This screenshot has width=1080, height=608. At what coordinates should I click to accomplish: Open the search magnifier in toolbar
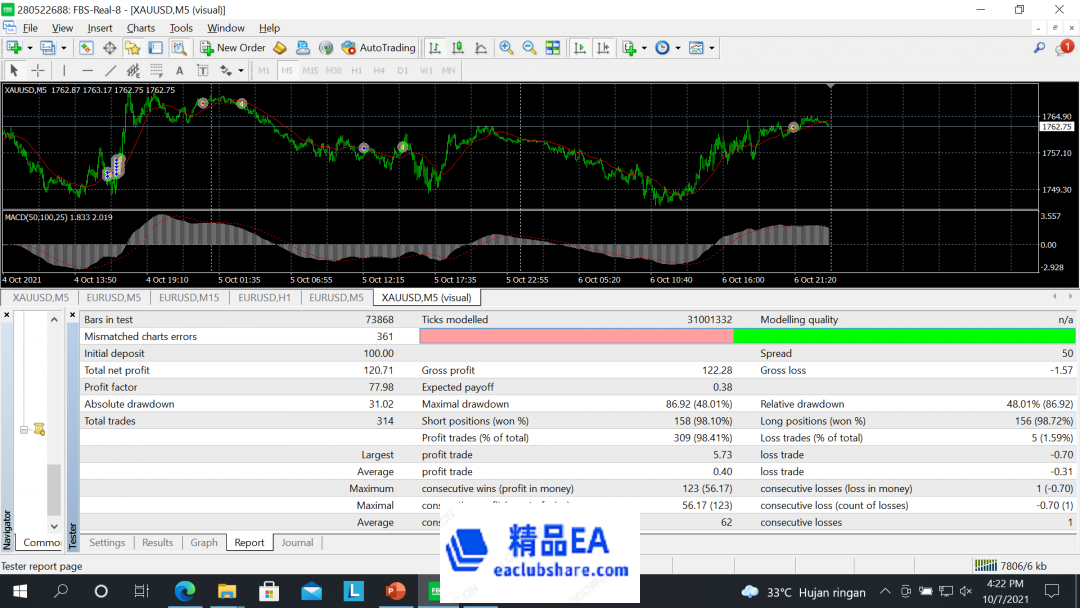(x=1039, y=48)
